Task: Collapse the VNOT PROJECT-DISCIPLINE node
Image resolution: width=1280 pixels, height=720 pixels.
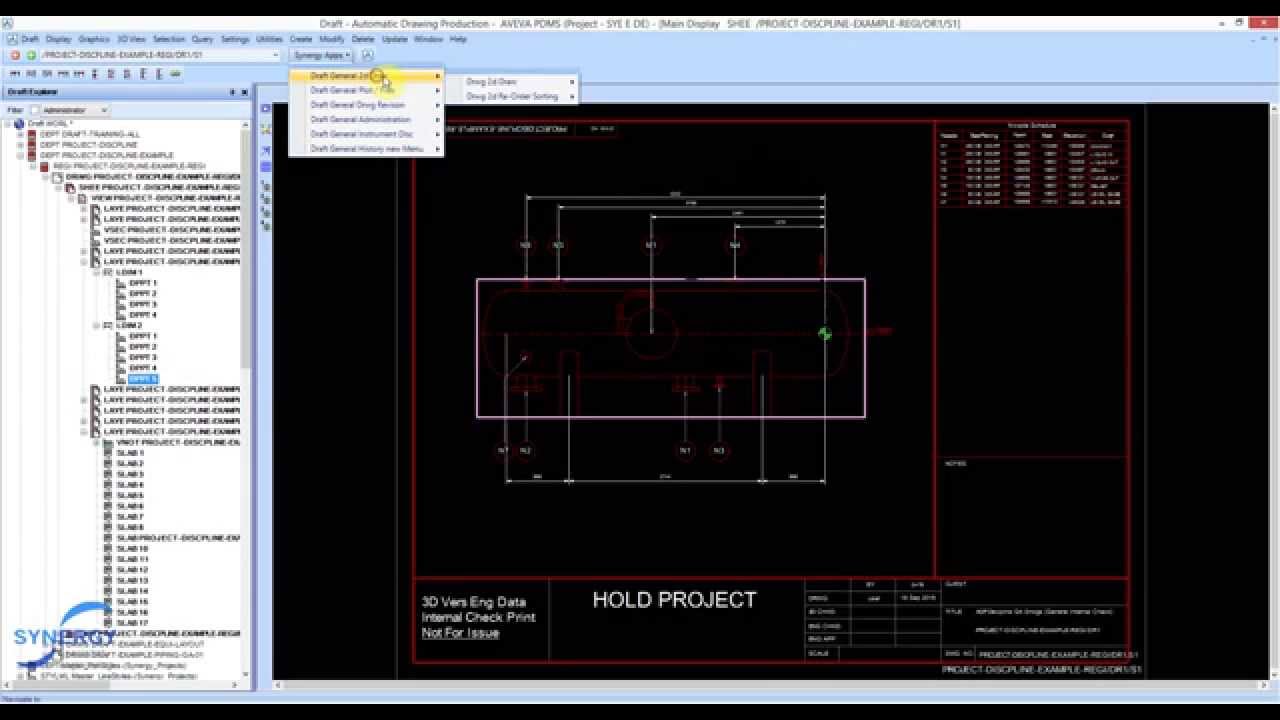Action: tap(96, 442)
